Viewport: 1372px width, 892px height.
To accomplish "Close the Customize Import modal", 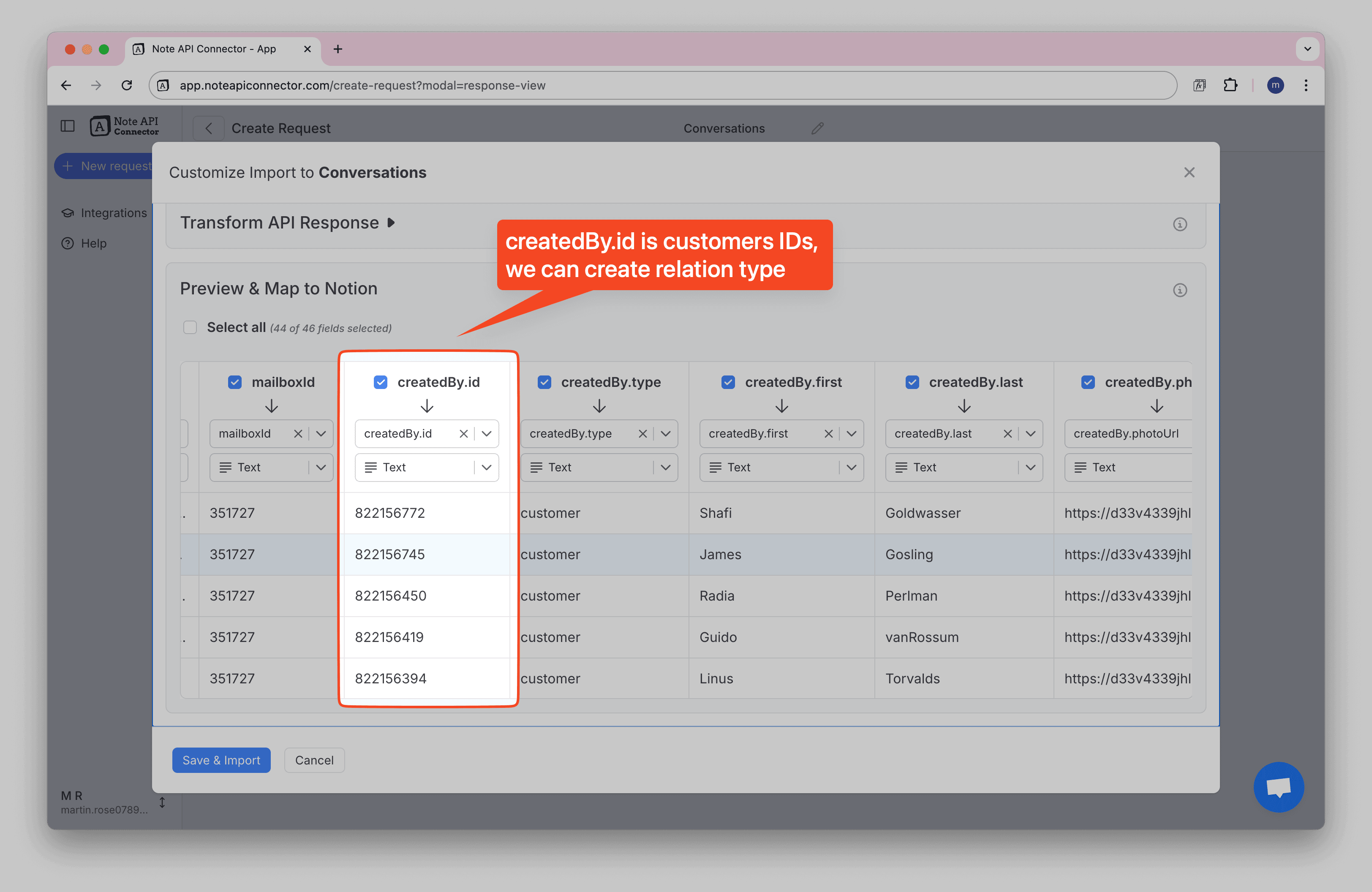I will 1189,172.
